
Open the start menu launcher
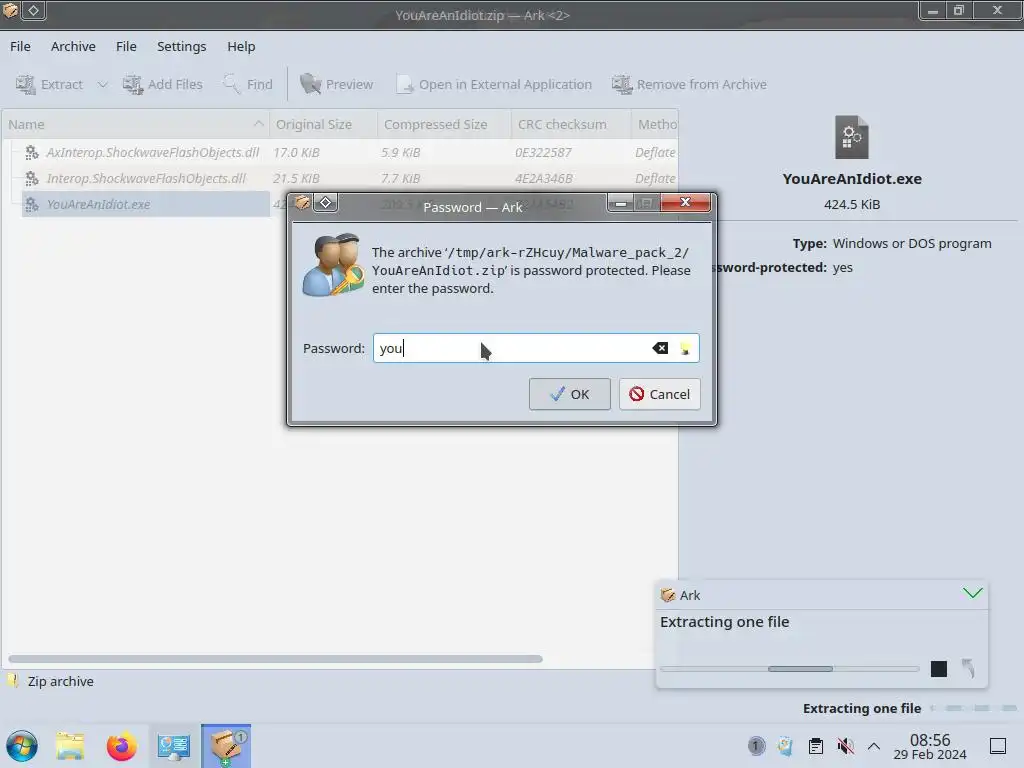22,746
